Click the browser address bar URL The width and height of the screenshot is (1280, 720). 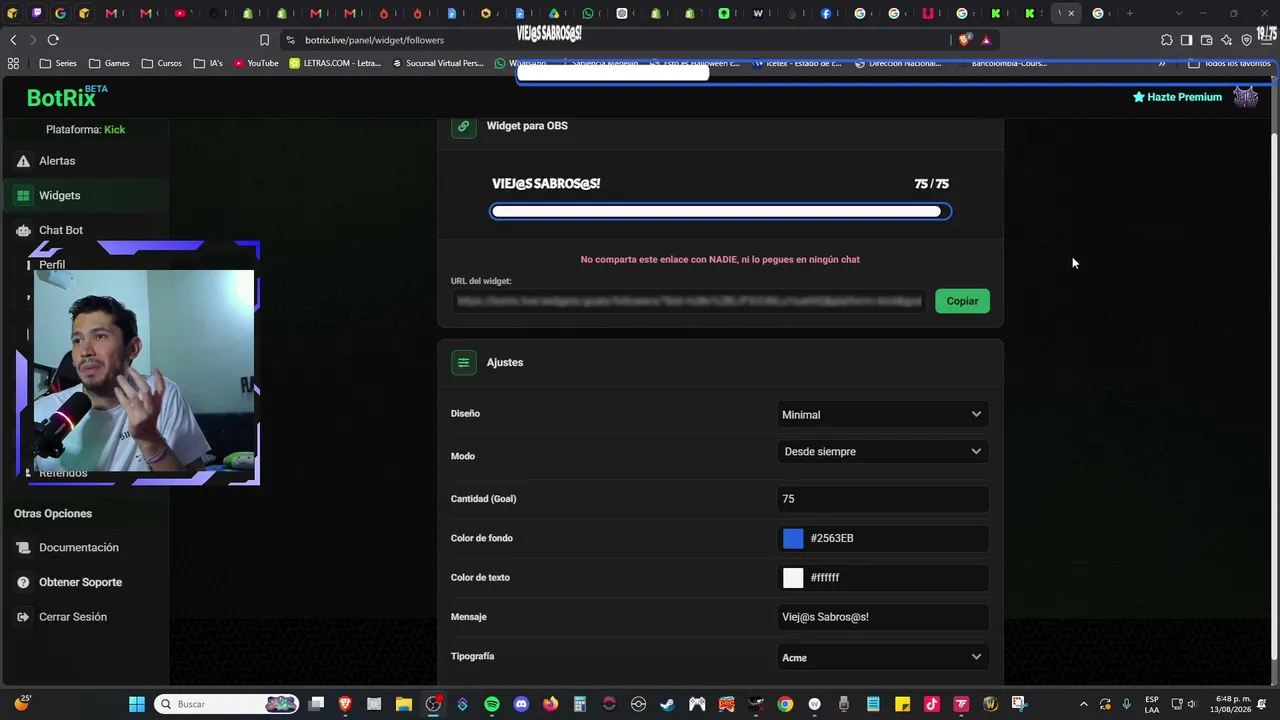coord(375,40)
